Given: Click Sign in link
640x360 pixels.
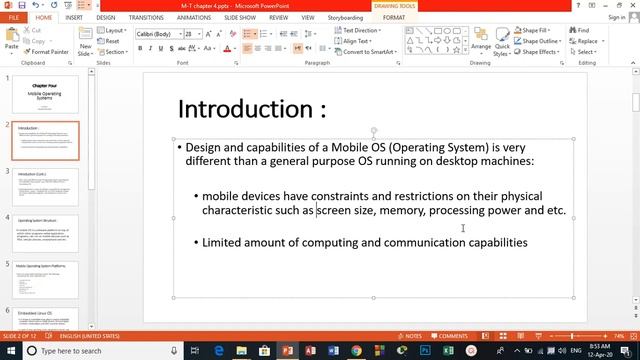Looking at the screenshot, I should coord(616,18).
